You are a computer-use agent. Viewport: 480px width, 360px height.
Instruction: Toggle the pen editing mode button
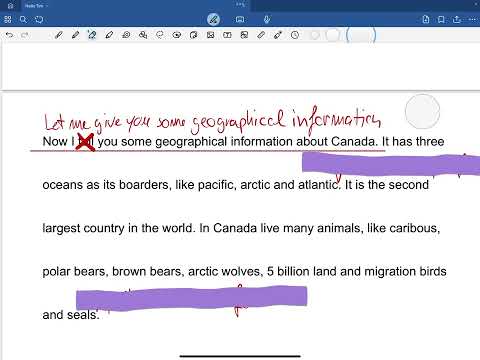click(213, 19)
